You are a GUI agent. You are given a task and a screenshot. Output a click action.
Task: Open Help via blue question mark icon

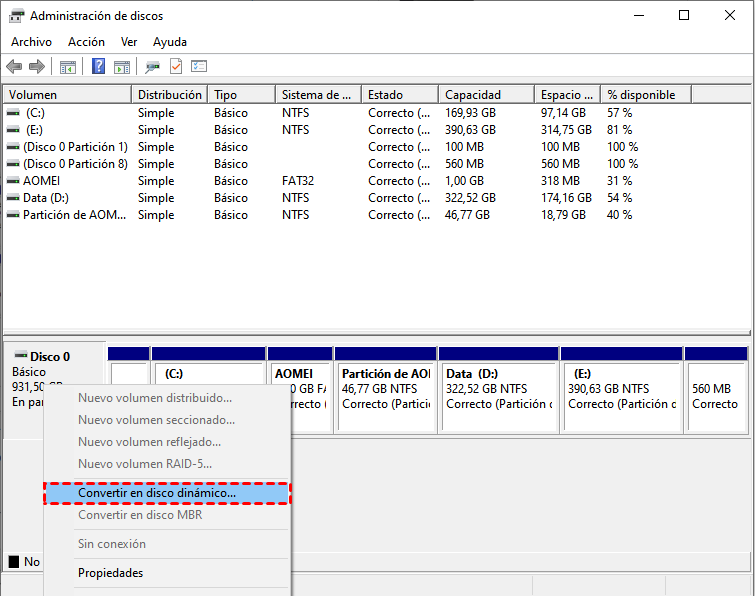click(99, 67)
